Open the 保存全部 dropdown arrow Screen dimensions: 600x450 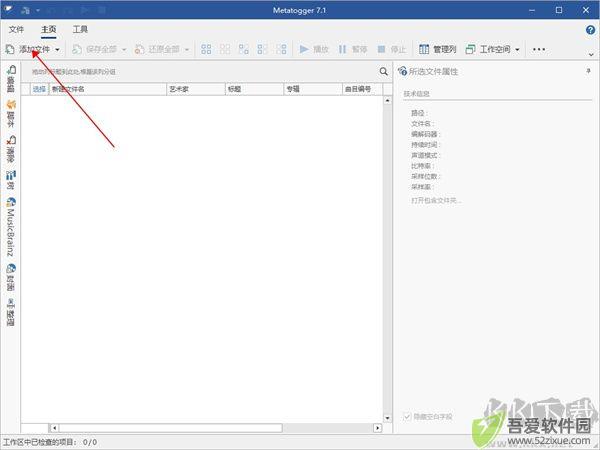coord(124,49)
